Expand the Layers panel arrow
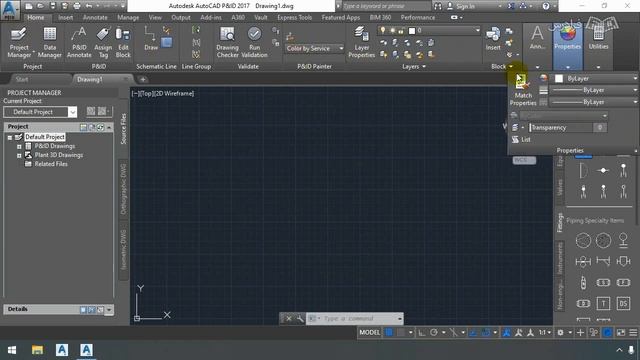Viewport: 640px width, 360px height. [424, 67]
